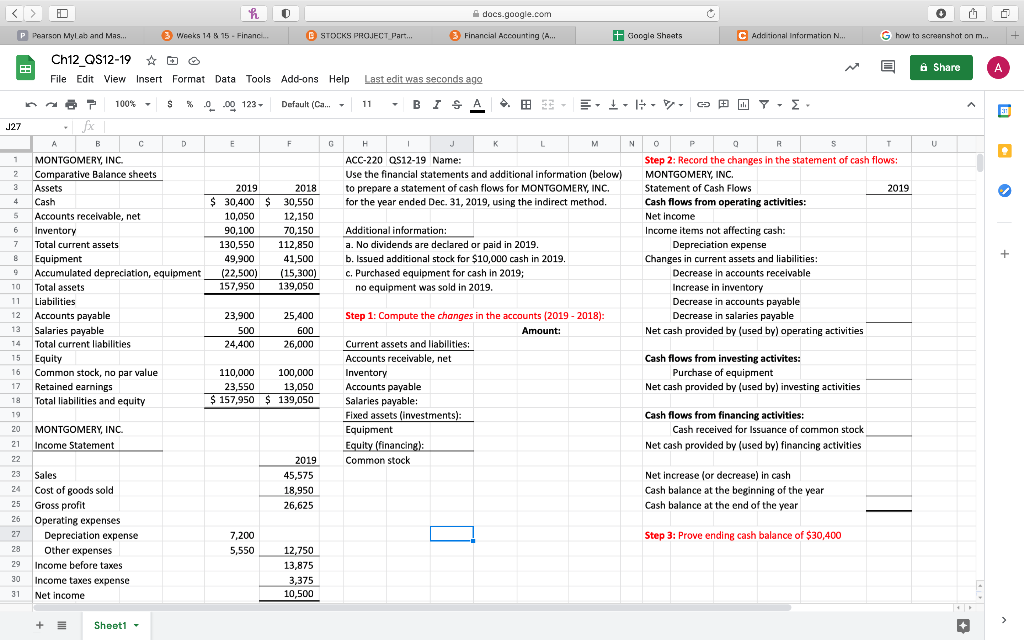Apply strikethrough formatting
The width and height of the screenshot is (1024, 640).
pyautogui.click(x=455, y=103)
